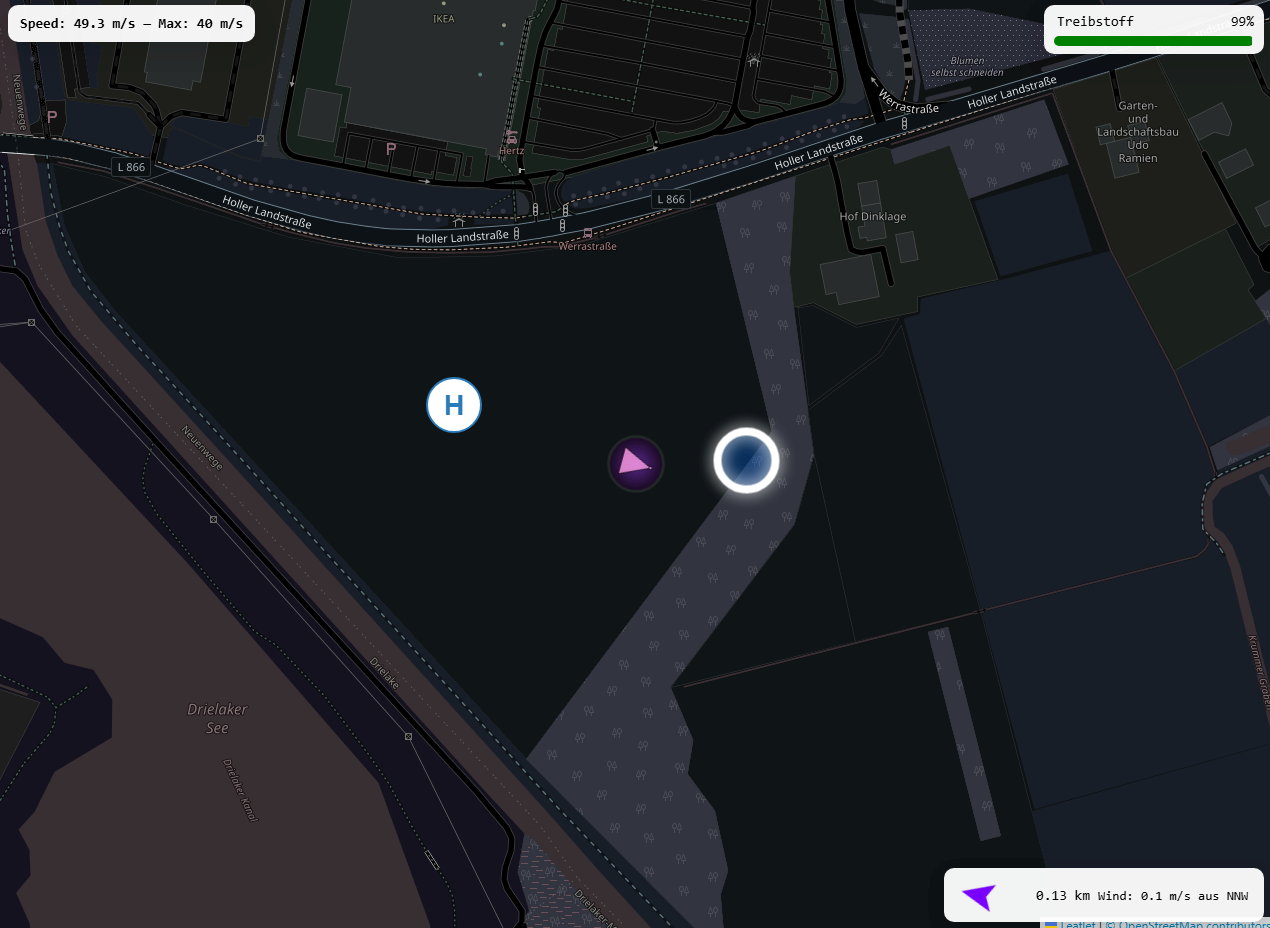Click the pink aircraft arrow marker
The image size is (1270, 928).
[x=636, y=464]
